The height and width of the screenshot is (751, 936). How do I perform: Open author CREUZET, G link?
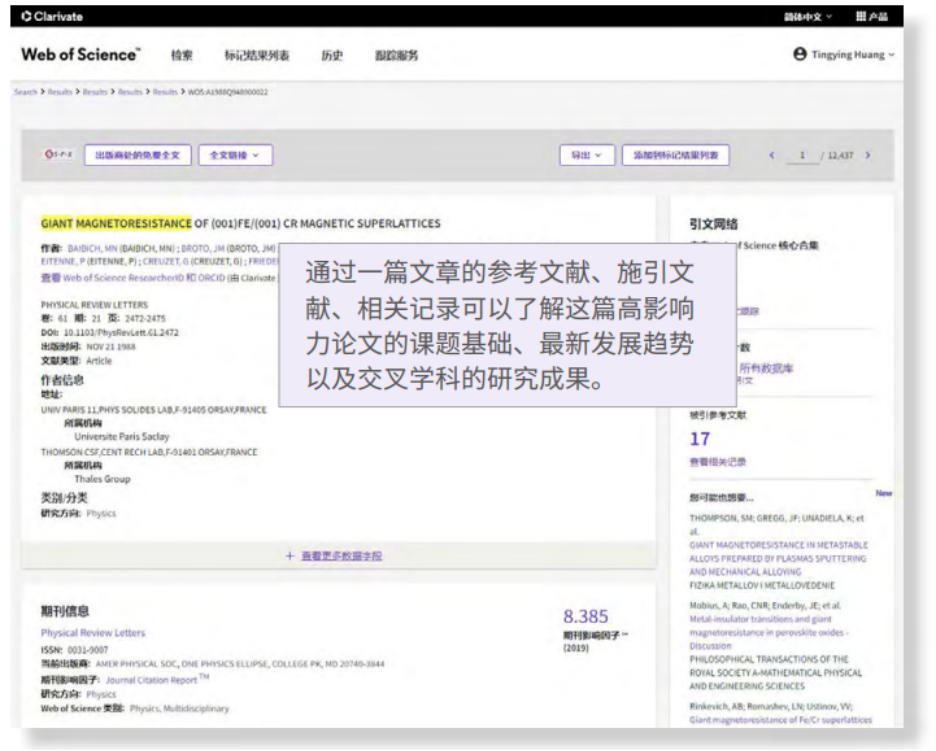pyautogui.click(x=166, y=261)
